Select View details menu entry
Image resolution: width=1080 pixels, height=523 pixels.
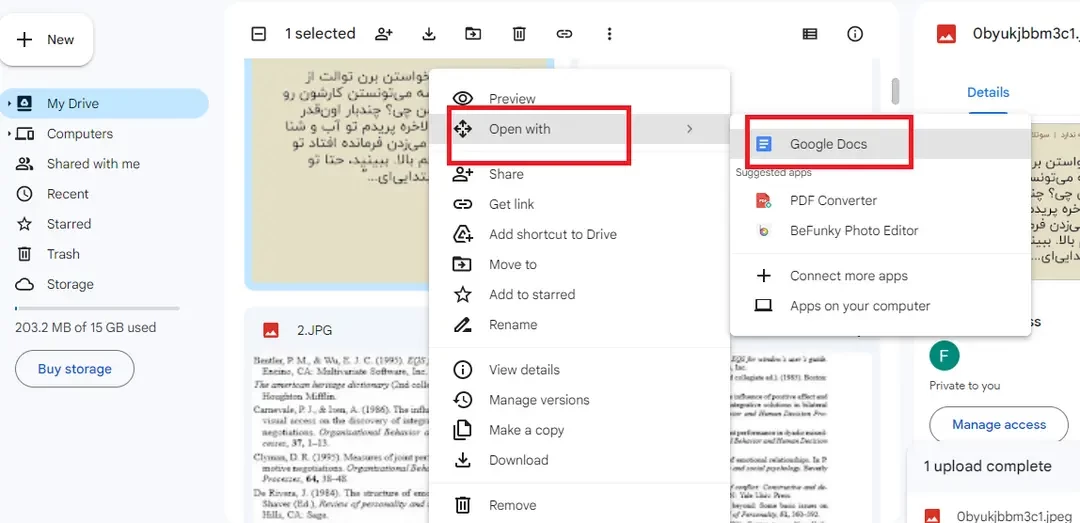[x=579, y=370]
